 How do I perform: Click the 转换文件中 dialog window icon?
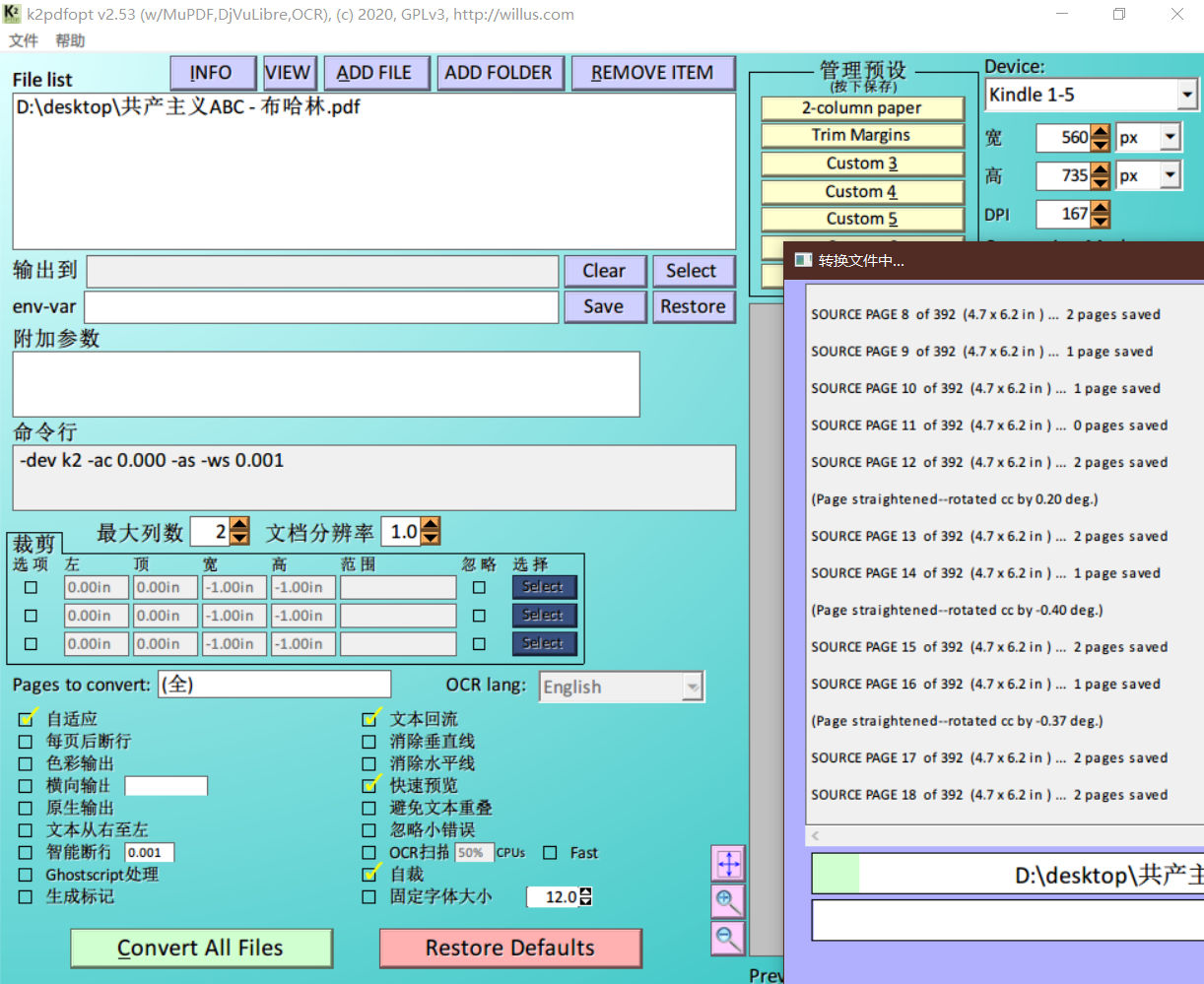click(803, 260)
